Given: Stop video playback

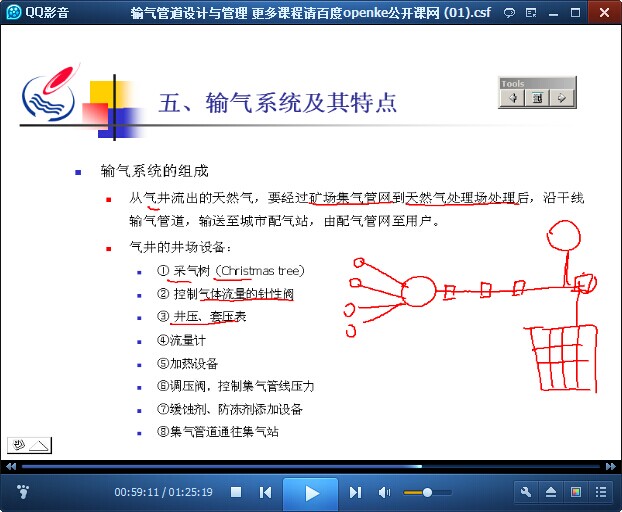Looking at the screenshot, I should (236, 492).
